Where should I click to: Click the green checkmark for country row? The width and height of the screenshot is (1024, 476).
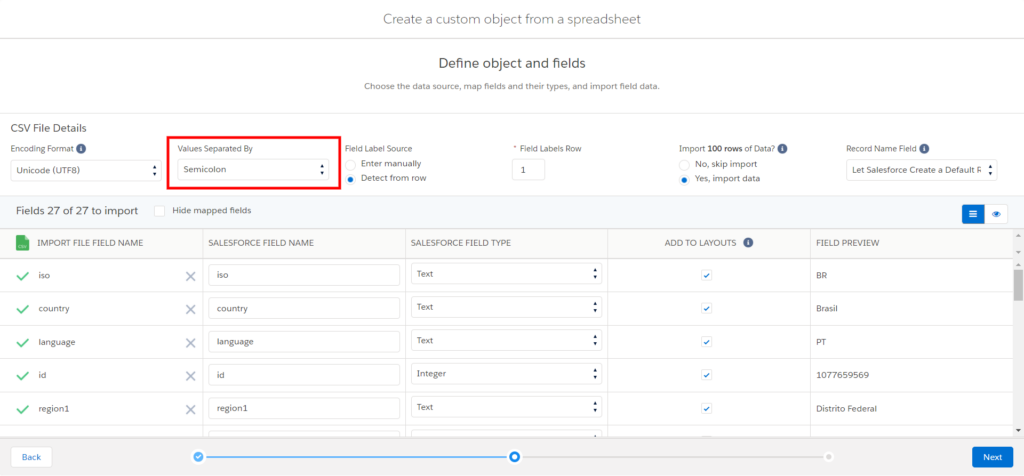[22, 309]
